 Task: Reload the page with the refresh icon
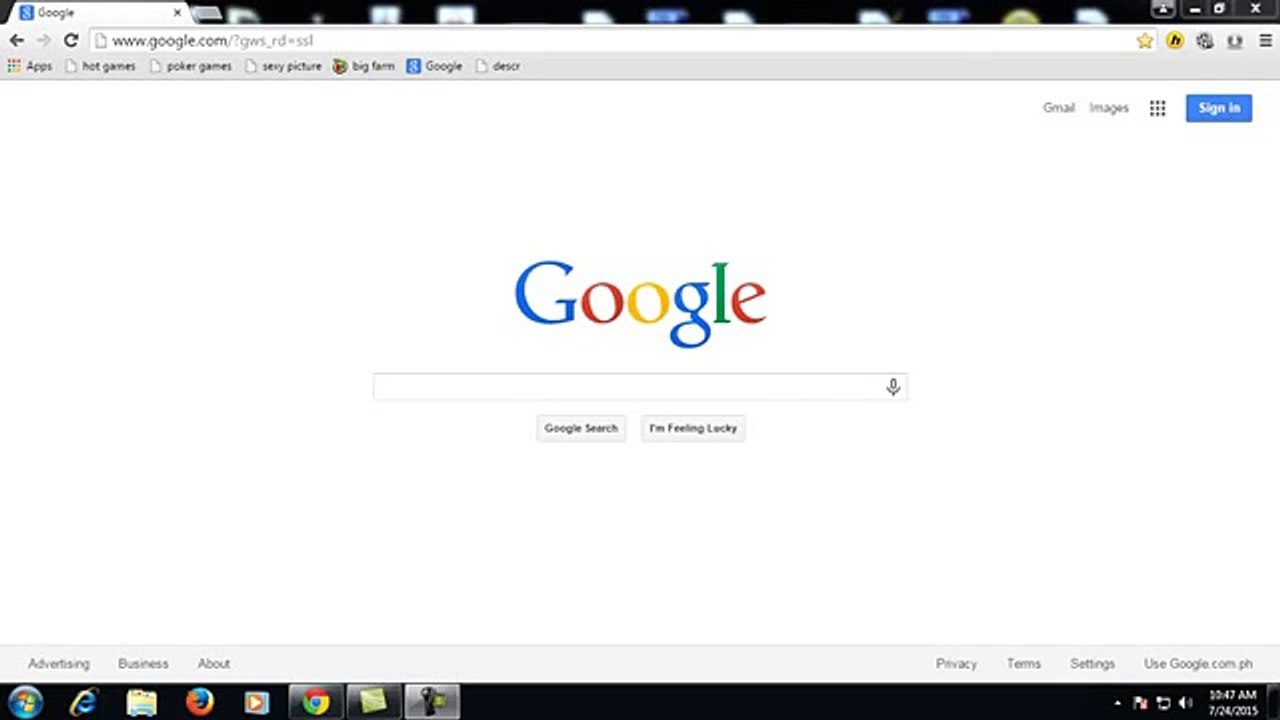71,41
